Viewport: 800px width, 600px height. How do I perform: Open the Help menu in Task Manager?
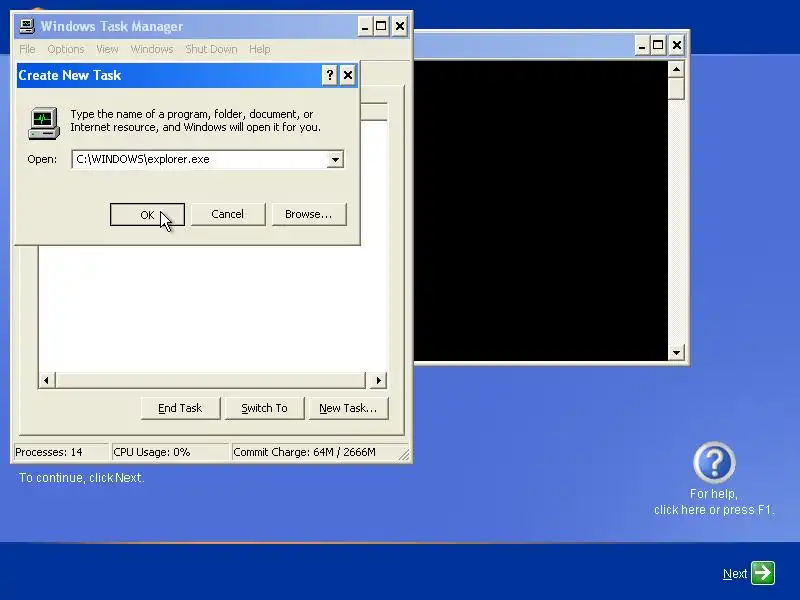coord(260,49)
